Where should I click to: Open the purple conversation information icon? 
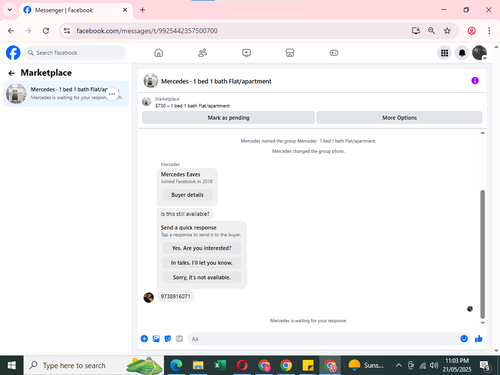coord(475,81)
